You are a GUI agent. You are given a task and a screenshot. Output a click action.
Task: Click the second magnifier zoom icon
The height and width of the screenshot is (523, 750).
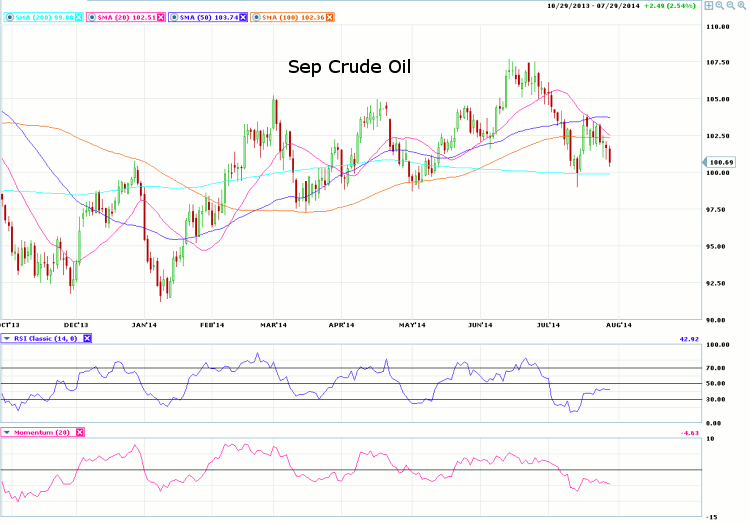[730, 5]
